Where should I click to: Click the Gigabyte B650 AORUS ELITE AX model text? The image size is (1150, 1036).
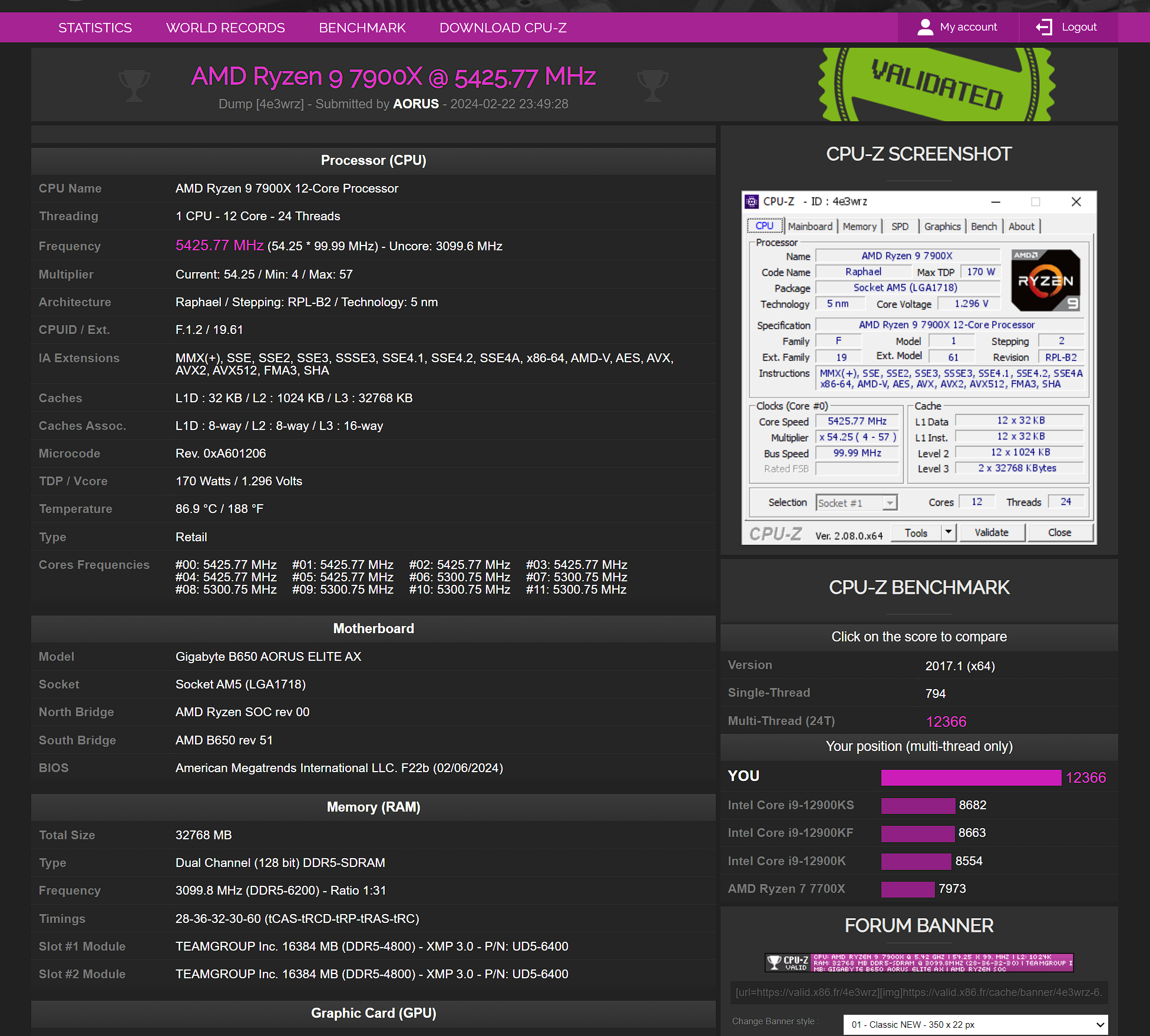[268, 657]
